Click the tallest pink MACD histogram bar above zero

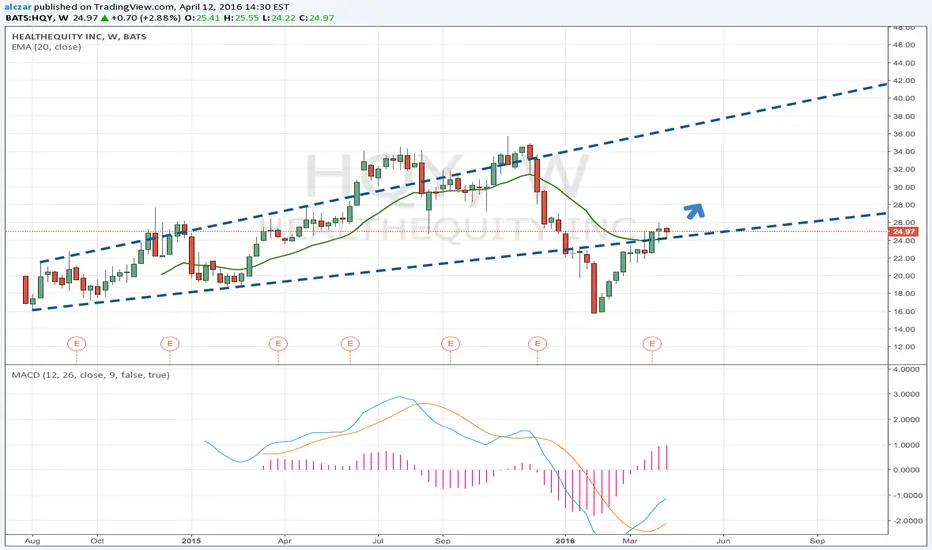coord(667,457)
